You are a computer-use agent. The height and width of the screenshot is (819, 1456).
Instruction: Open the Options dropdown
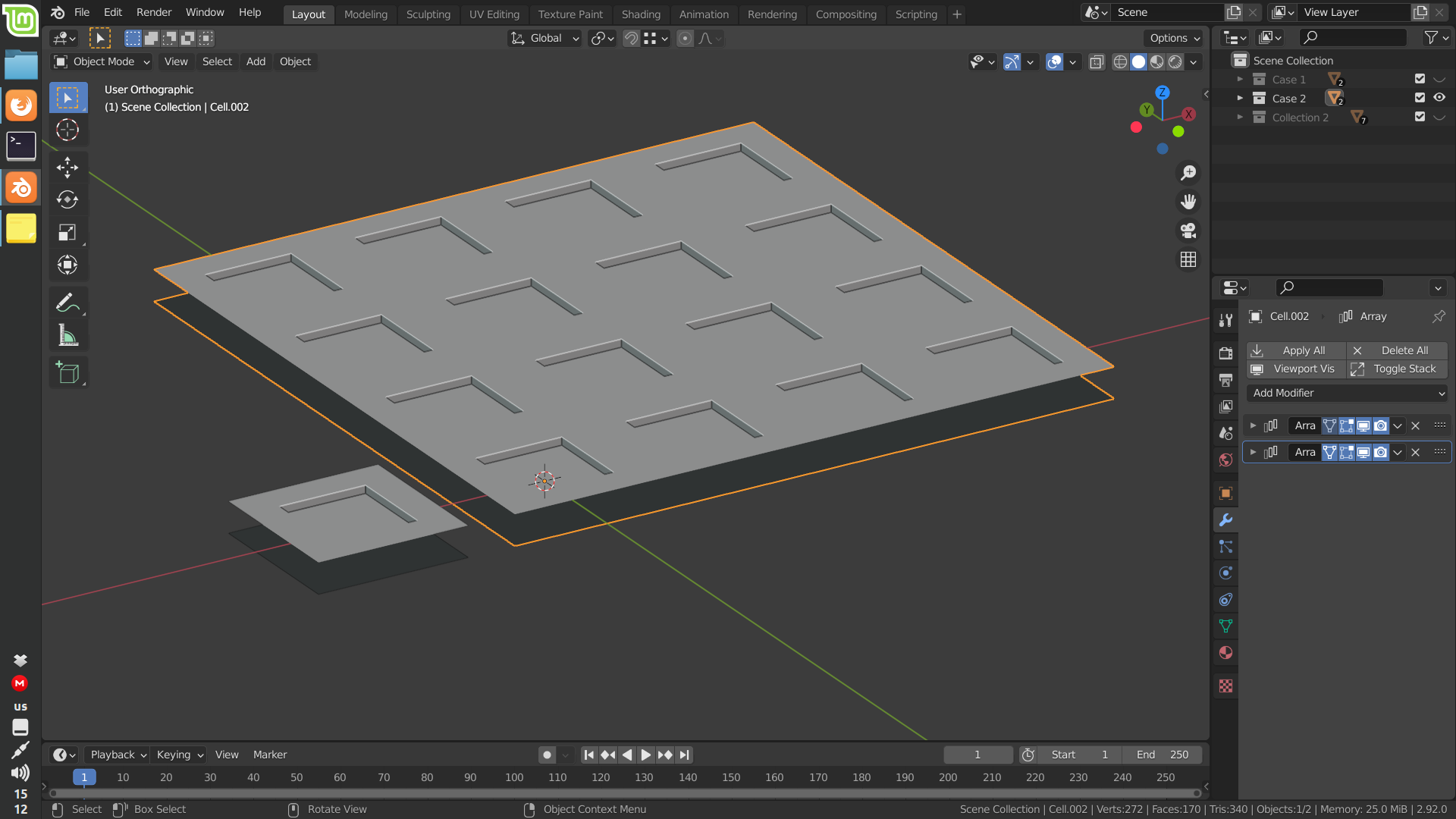coord(1175,39)
